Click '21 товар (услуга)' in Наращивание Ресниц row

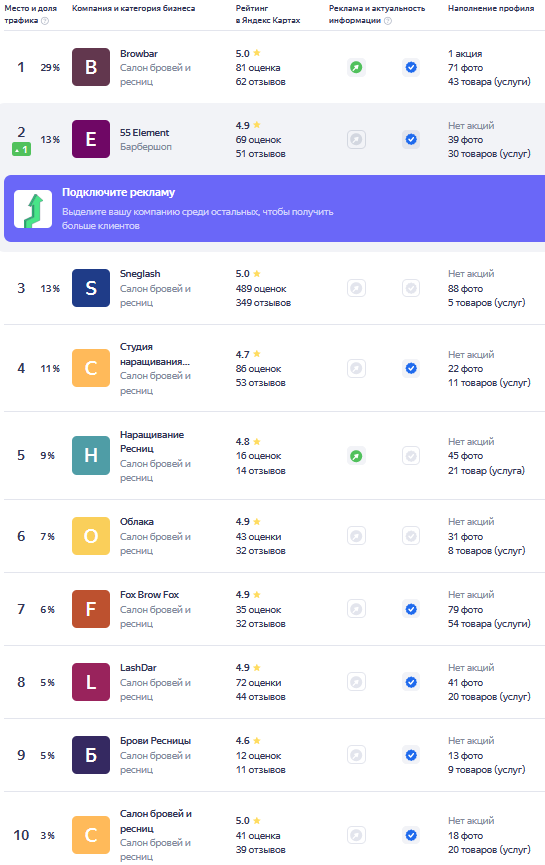487,471
